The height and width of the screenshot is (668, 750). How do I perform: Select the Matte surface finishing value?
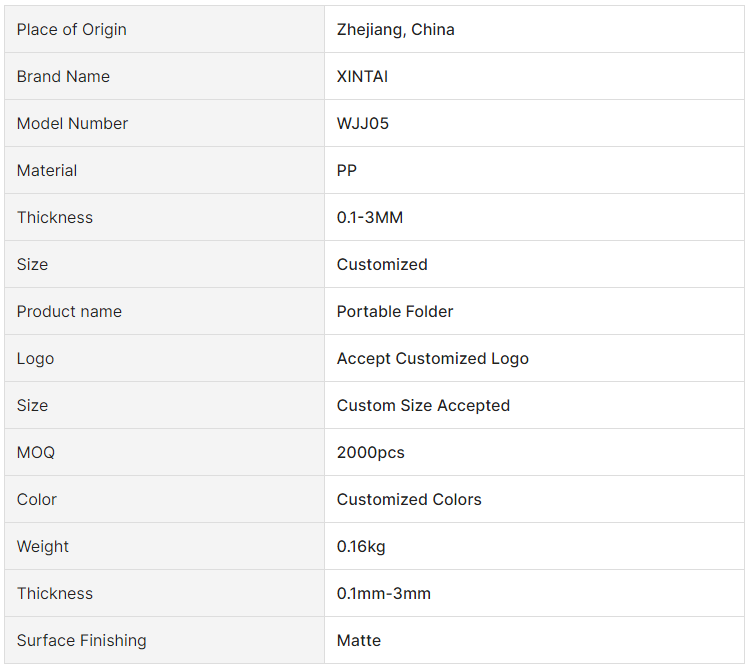tap(359, 640)
